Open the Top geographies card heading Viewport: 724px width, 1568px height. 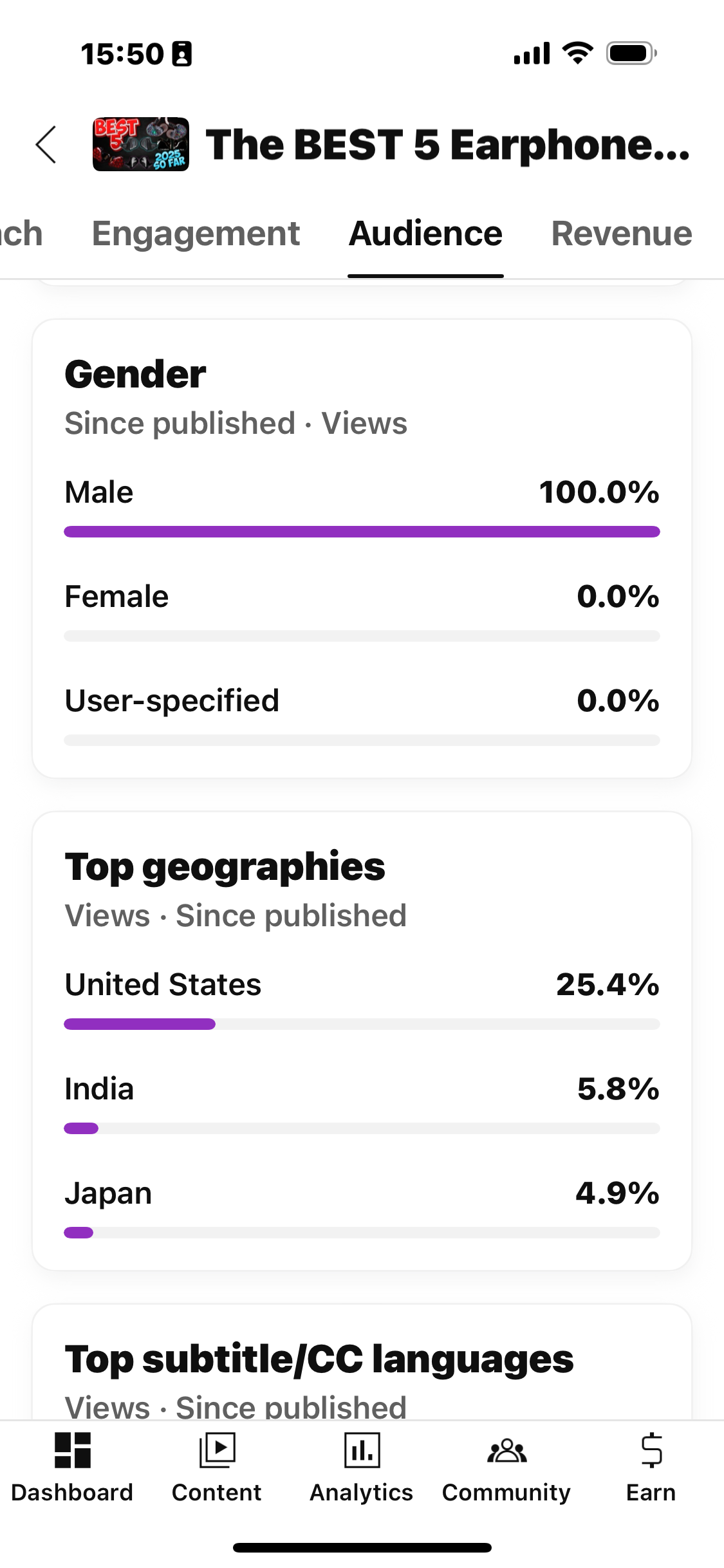[225, 866]
